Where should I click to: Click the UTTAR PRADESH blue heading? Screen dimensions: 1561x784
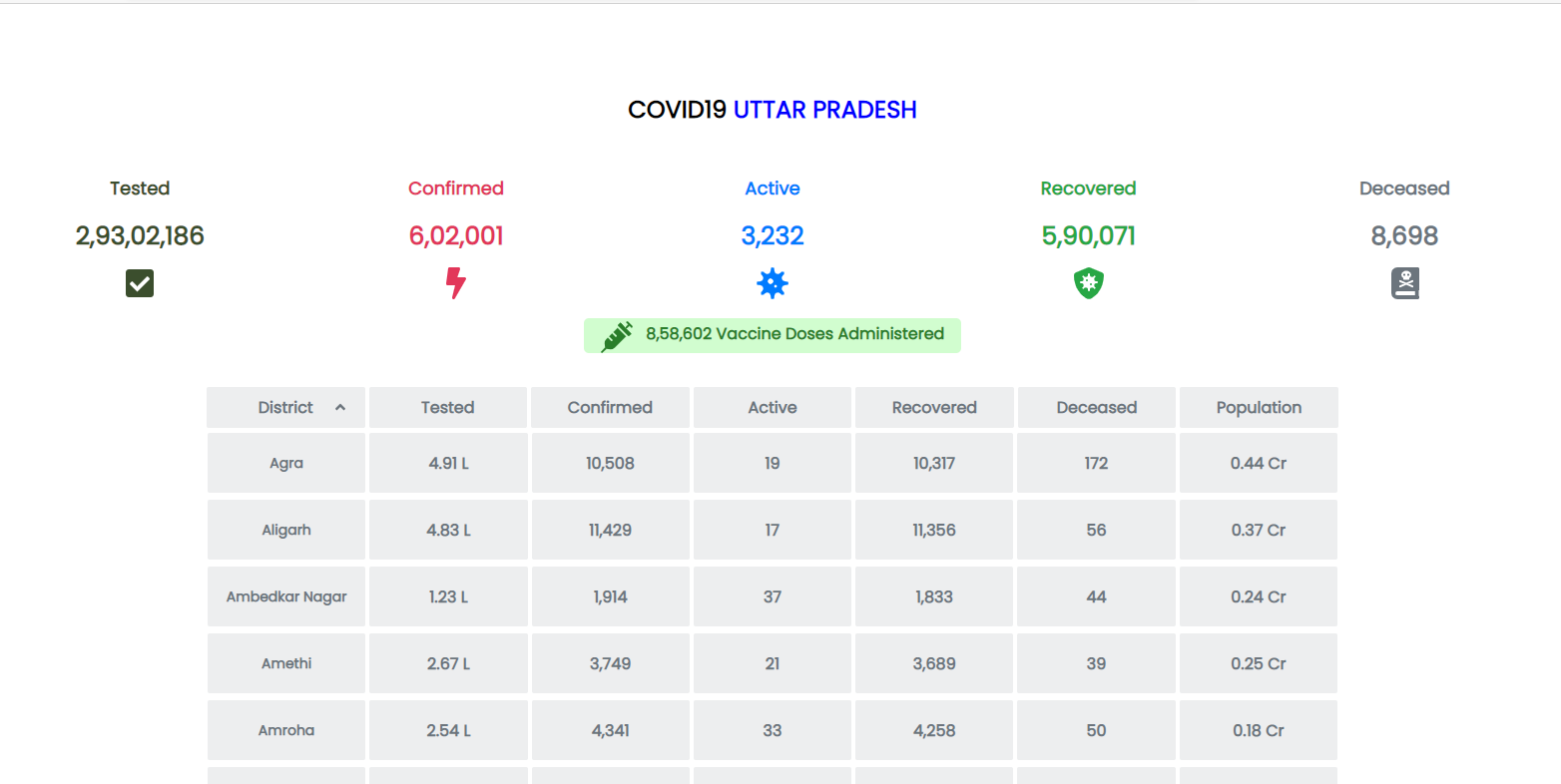click(825, 110)
